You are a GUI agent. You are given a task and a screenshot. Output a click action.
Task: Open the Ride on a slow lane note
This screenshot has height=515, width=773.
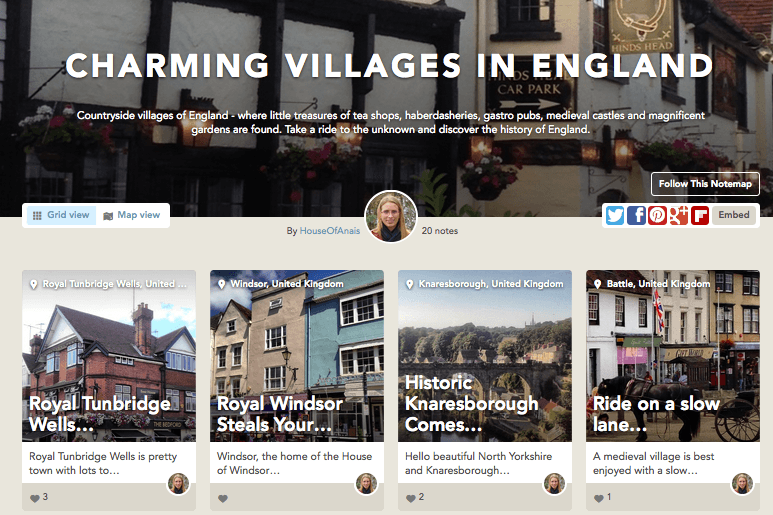point(656,414)
